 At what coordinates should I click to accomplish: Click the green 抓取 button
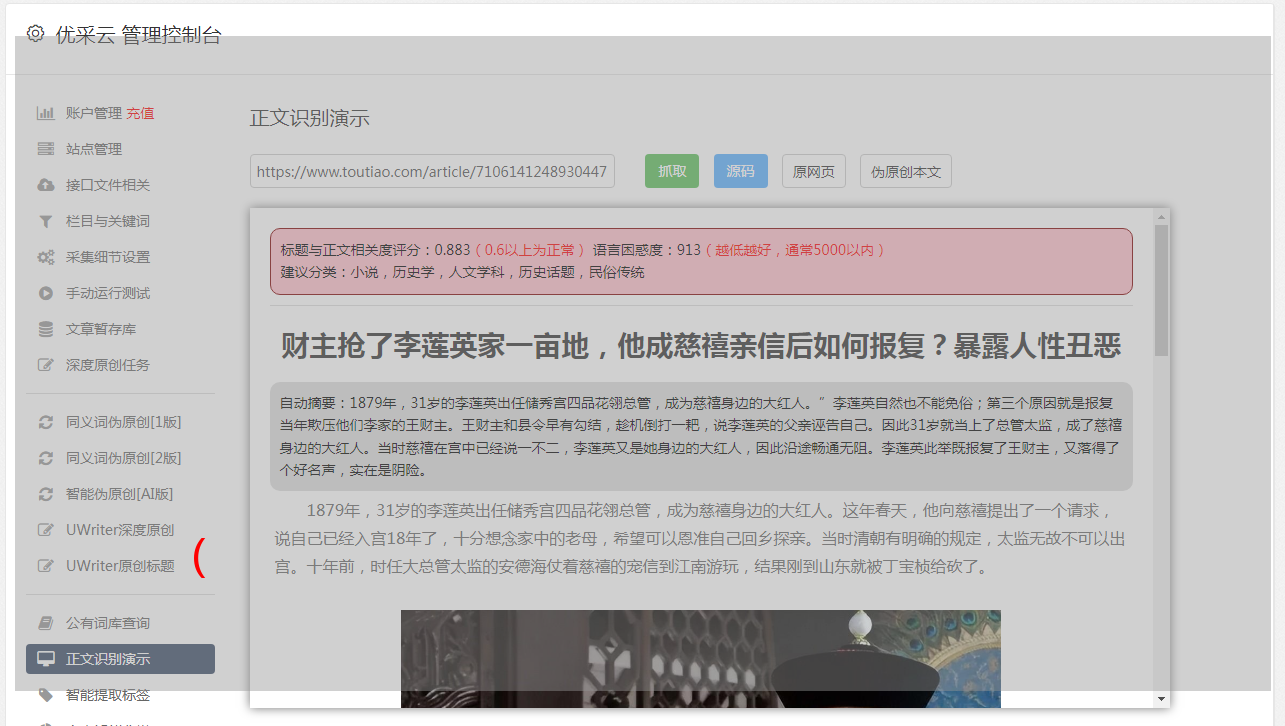[672, 171]
